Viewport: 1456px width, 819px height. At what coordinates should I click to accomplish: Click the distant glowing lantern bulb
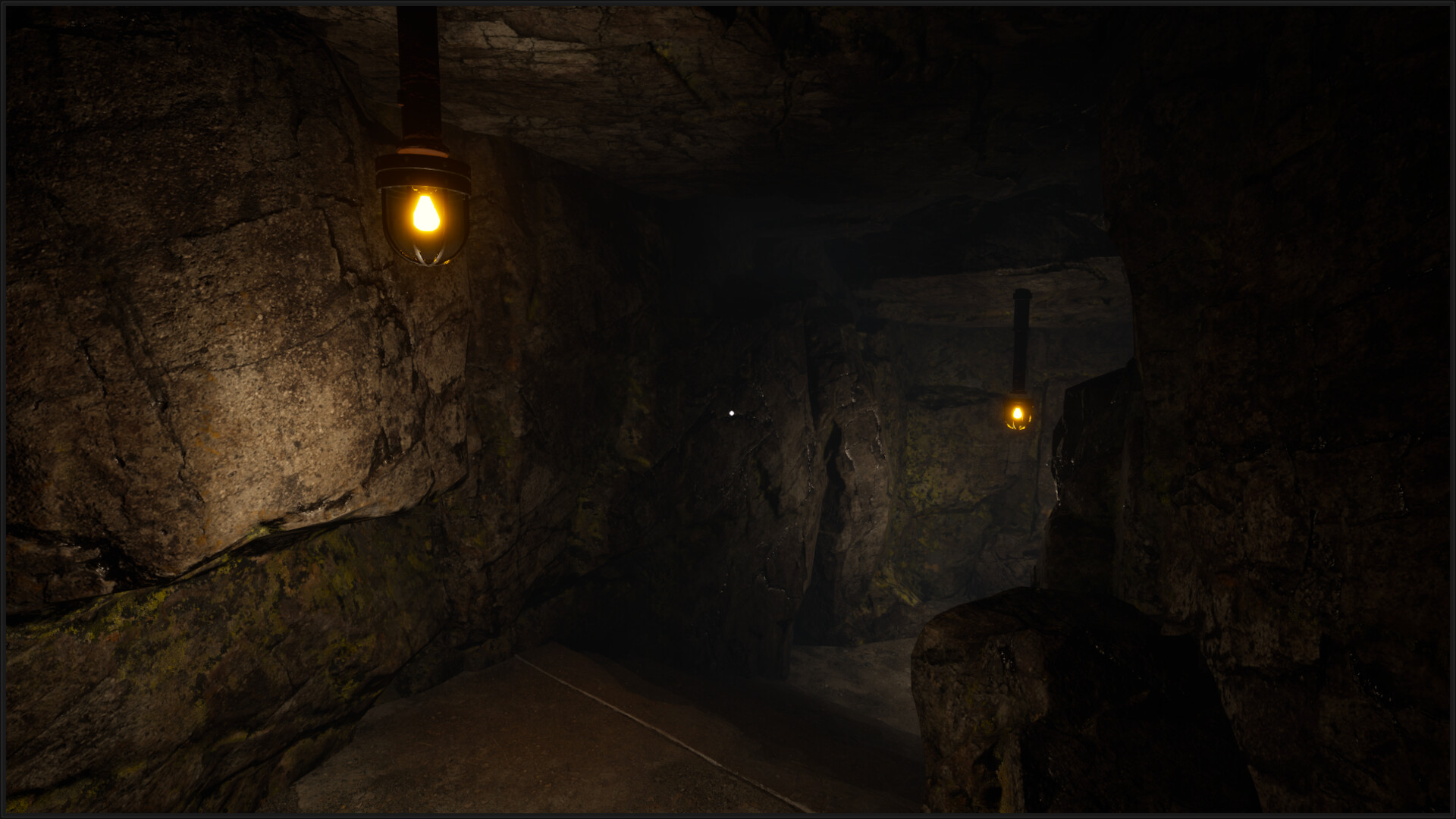[1018, 414]
